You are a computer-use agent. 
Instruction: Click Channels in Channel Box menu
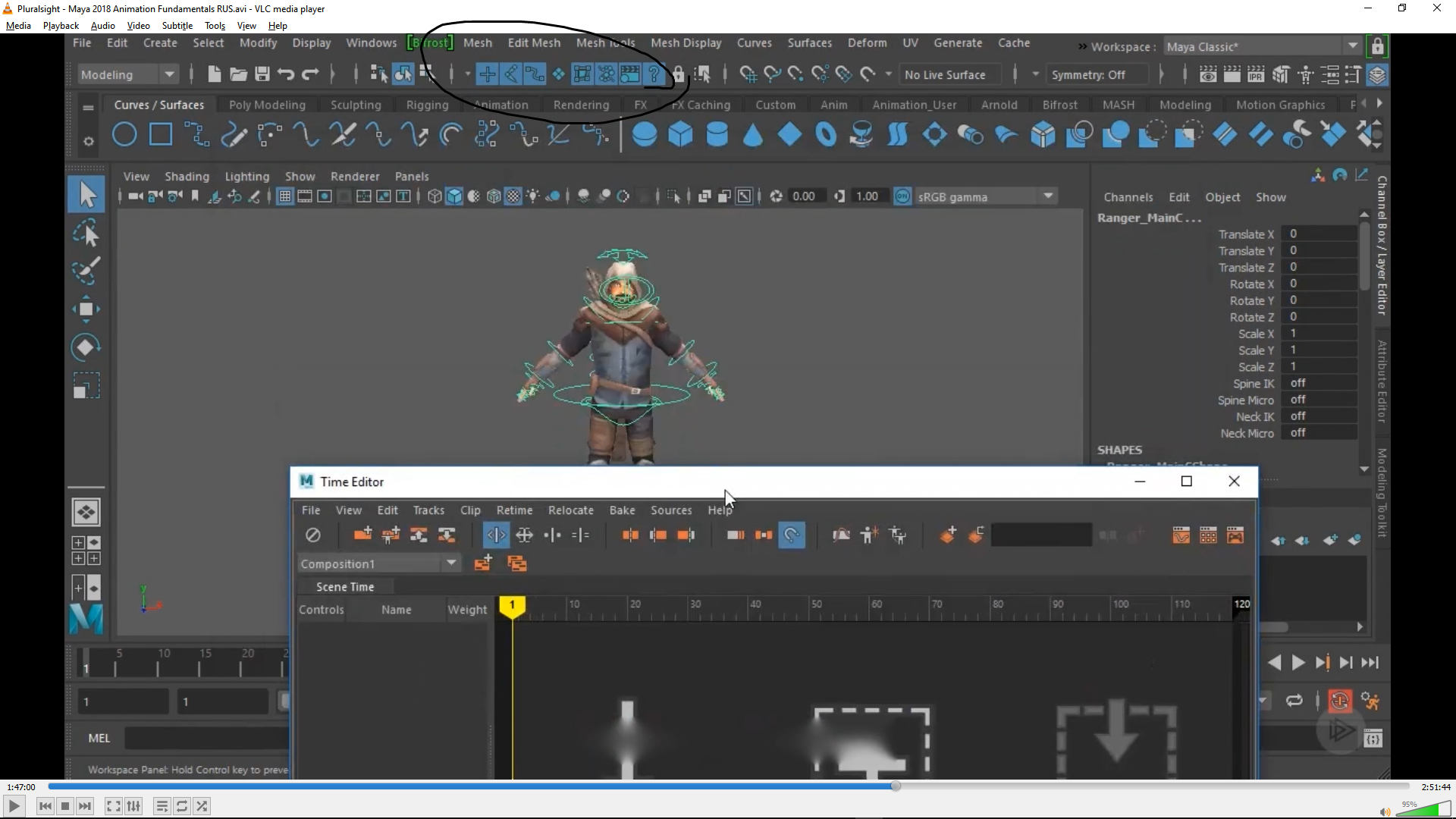[x=1128, y=197]
